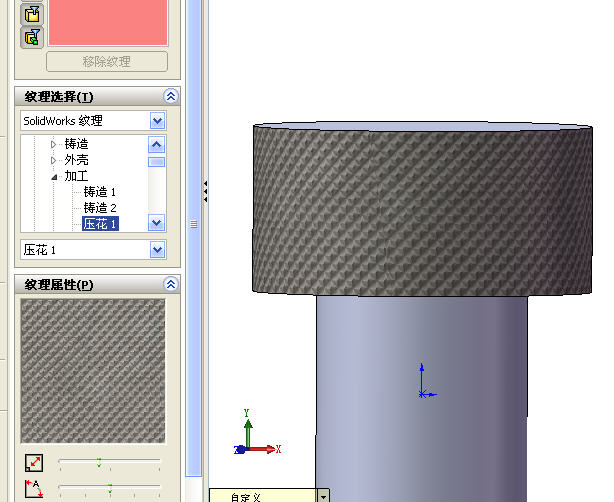Click the 加工 folder label
614x502 pixels.
tap(76, 176)
